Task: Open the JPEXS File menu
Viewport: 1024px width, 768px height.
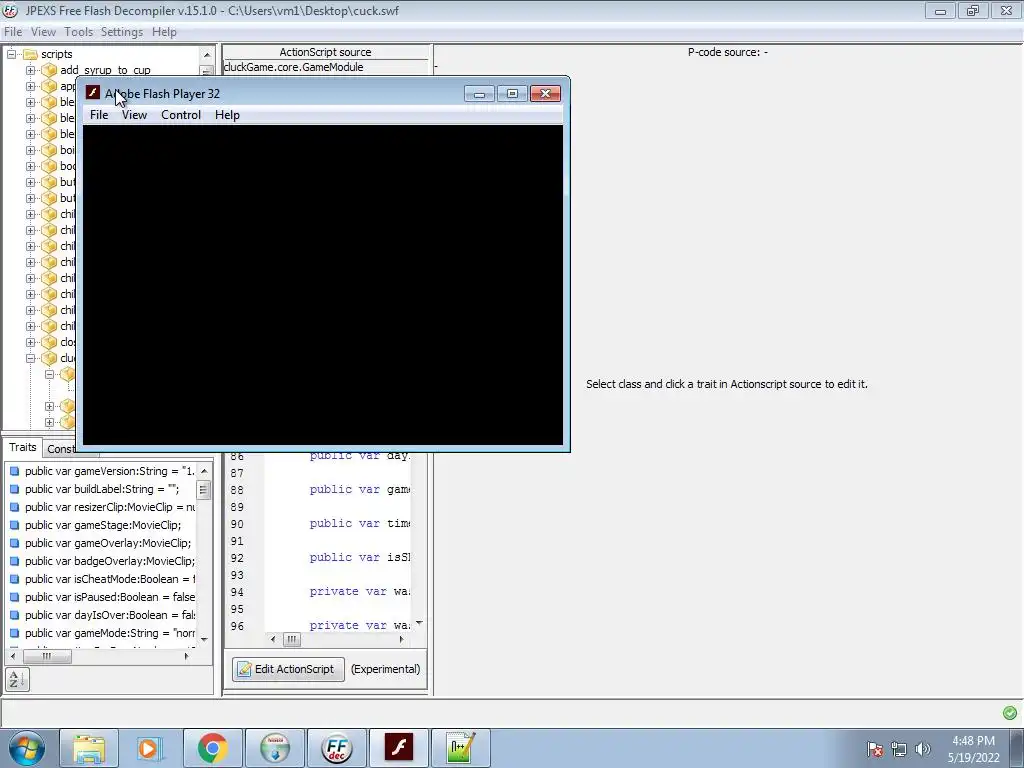Action: tap(13, 31)
